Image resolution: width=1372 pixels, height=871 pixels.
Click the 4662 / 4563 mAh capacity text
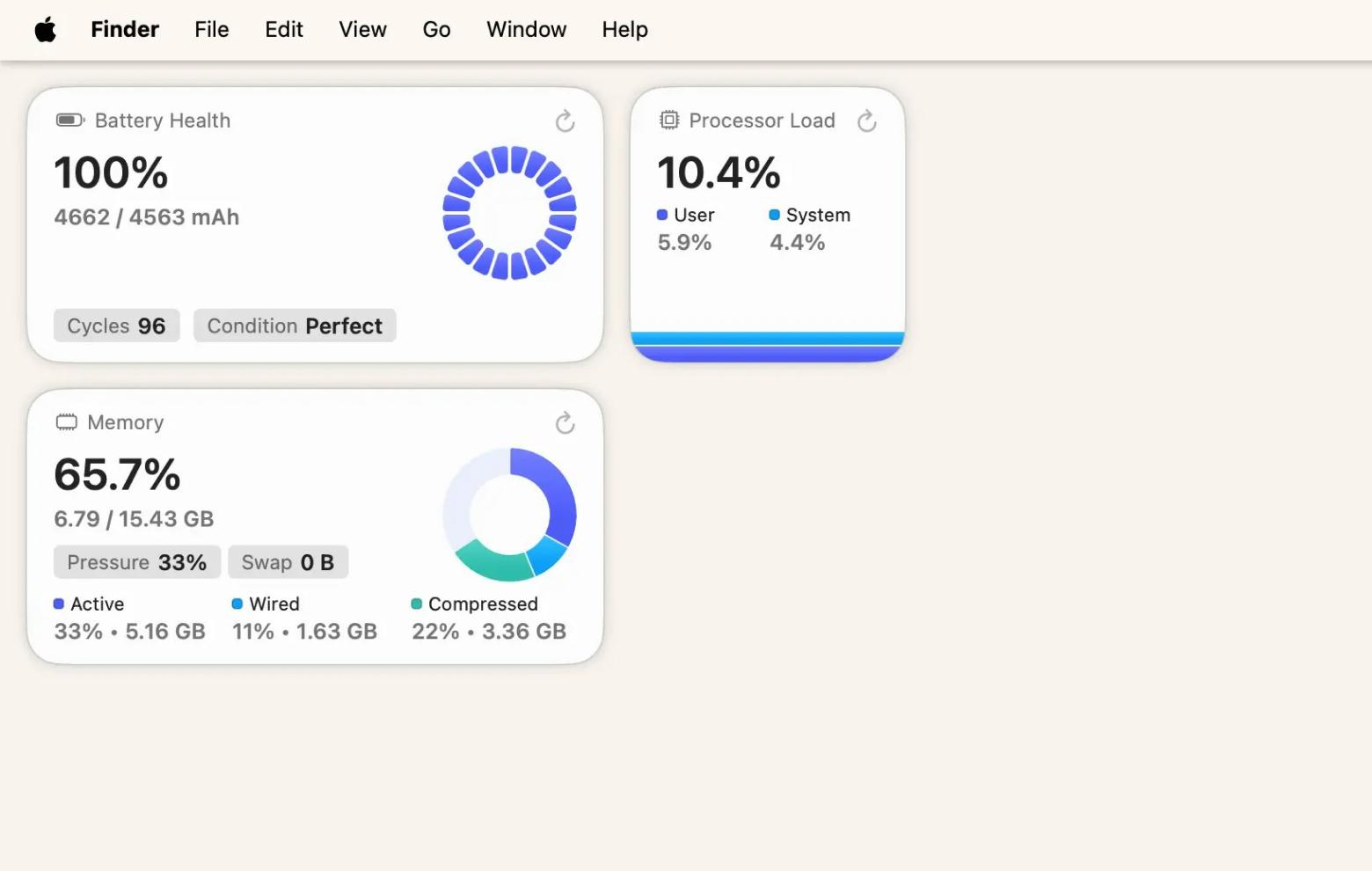coord(147,217)
